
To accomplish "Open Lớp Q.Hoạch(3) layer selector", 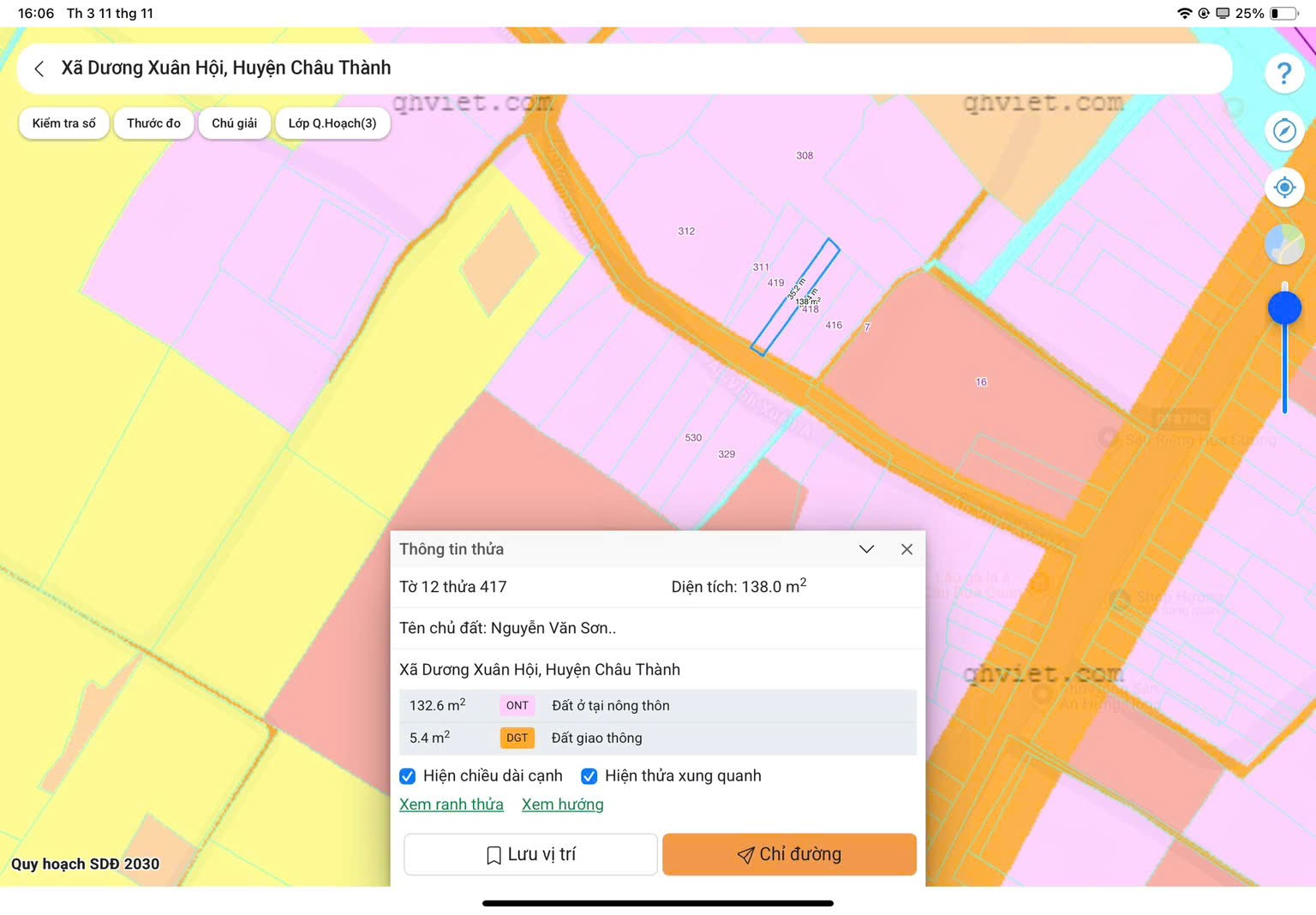I will 332,123.
